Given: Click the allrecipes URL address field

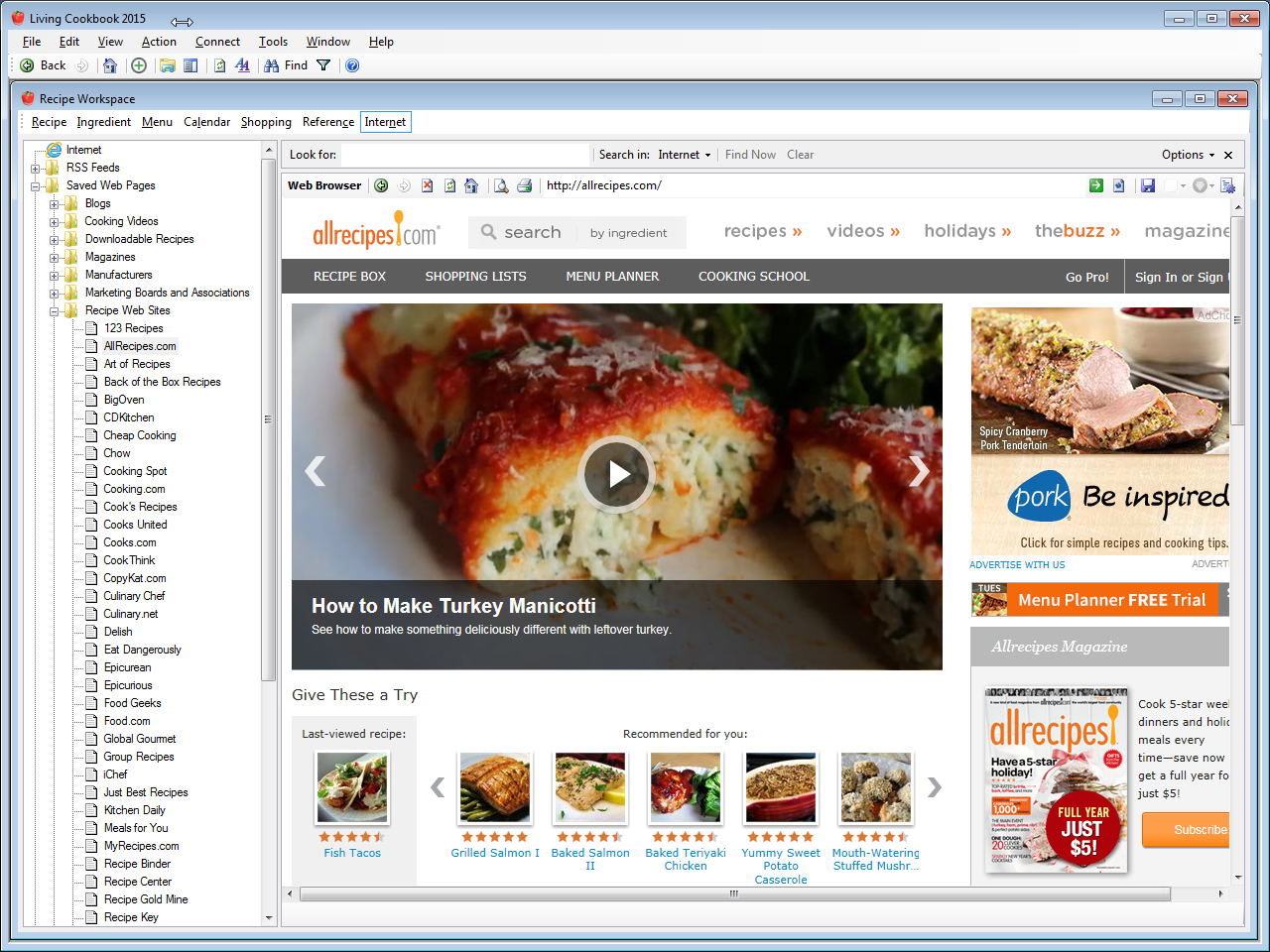Looking at the screenshot, I should [x=812, y=185].
